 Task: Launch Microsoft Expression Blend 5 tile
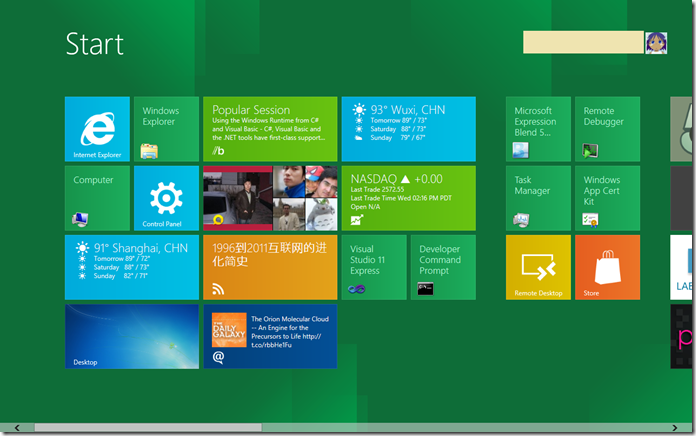point(538,129)
